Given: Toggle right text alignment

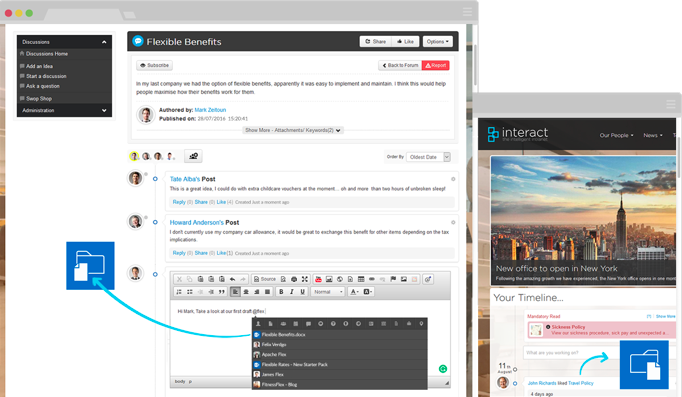Looking at the screenshot, I should click(x=257, y=292).
